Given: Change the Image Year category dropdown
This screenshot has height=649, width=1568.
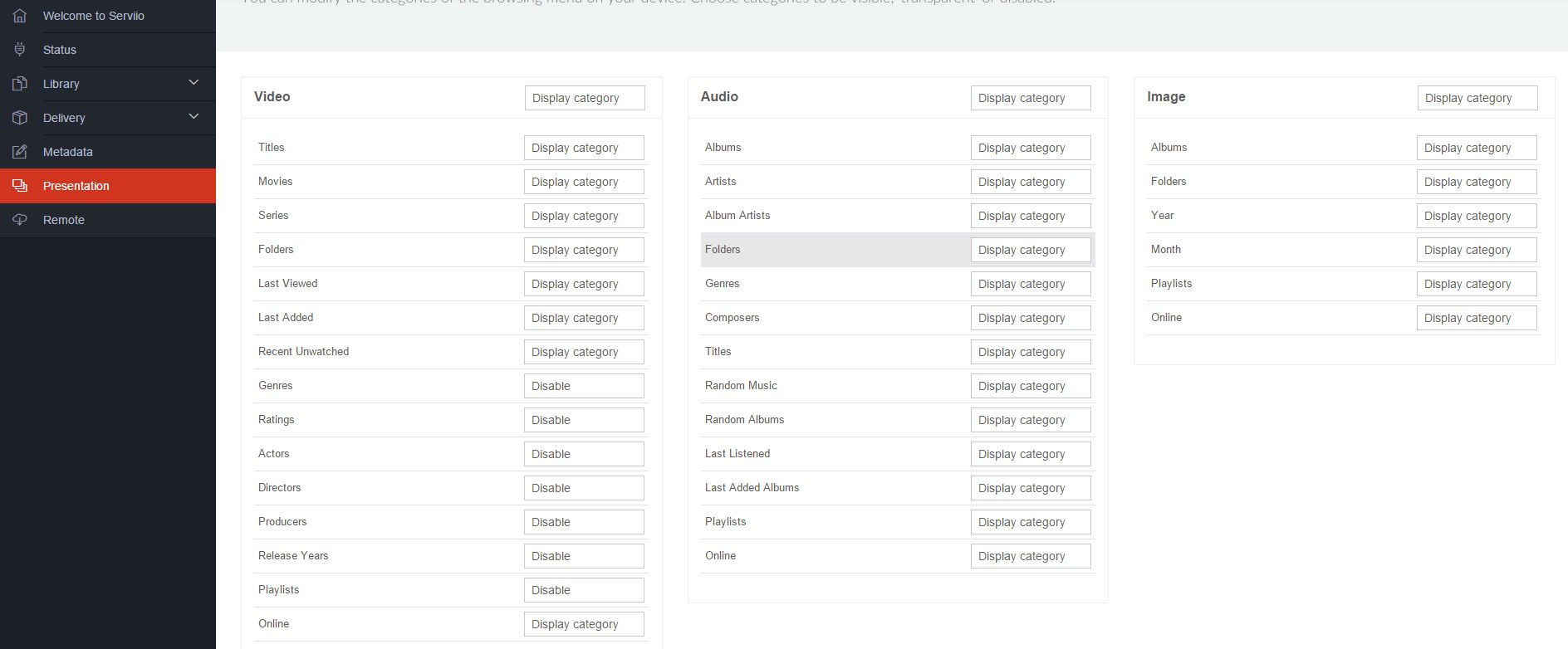Looking at the screenshot, I should [x=1476, y=216].
